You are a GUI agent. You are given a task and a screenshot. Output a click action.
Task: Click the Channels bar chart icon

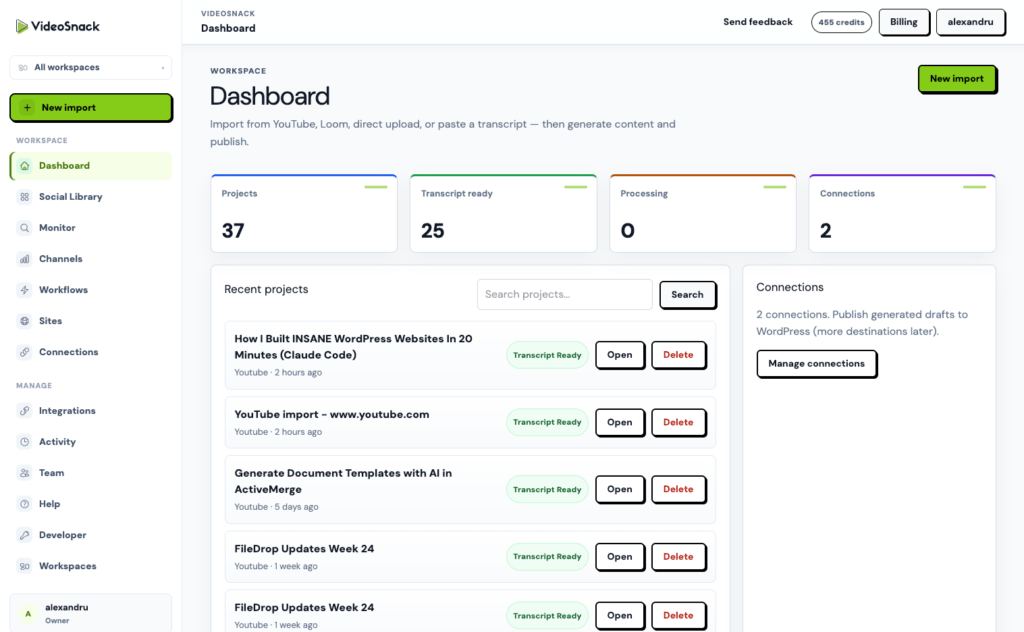25,259
